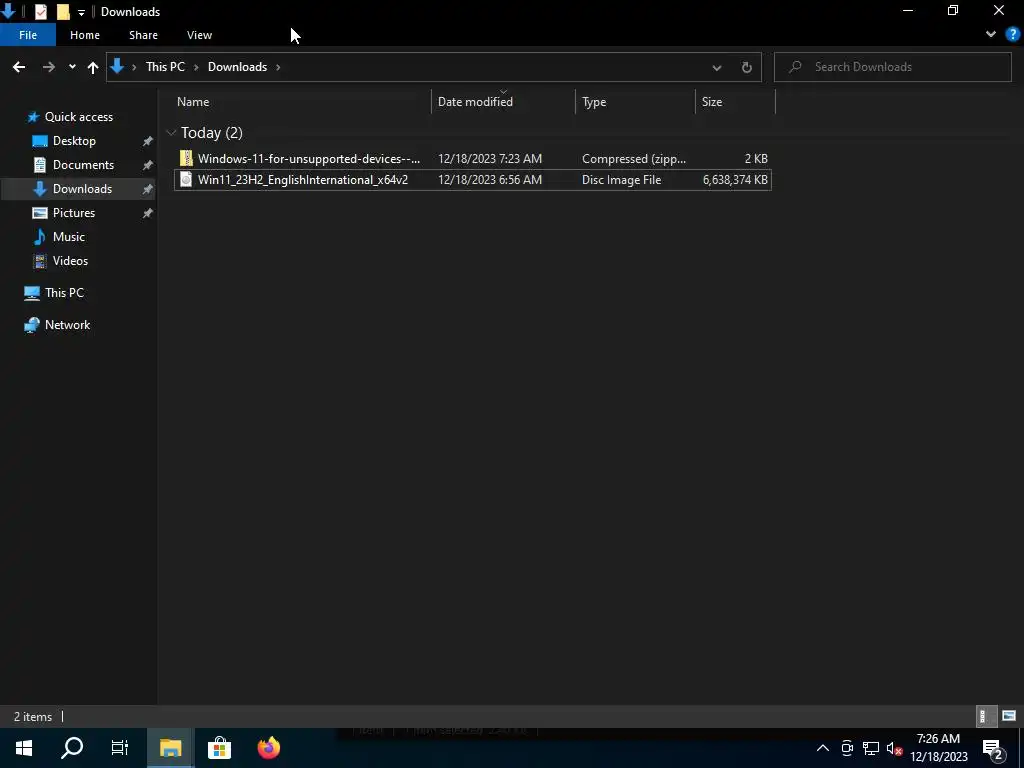
Task: Click the zipped folder file icon
Action: pyautogui.click(x=186, y=159)
